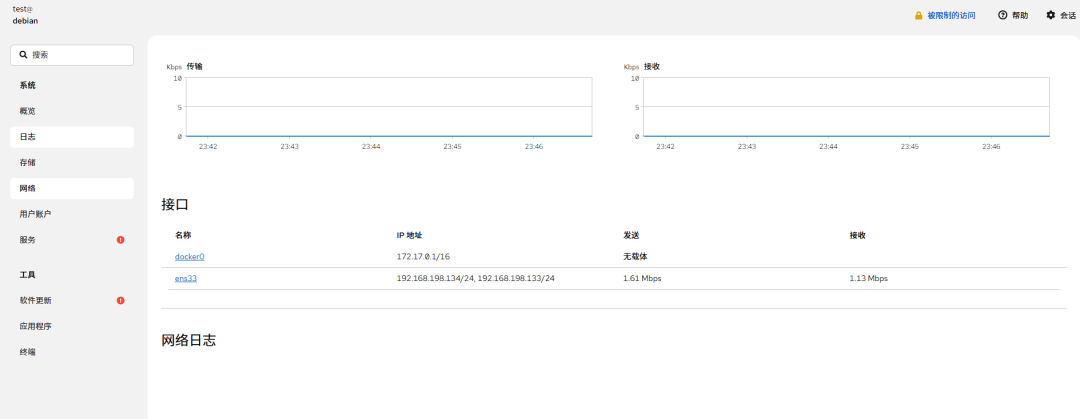The image size is (1080, 419).
Task: Click the red alert icon beside 软件更新
Action: tap(121, 300)
